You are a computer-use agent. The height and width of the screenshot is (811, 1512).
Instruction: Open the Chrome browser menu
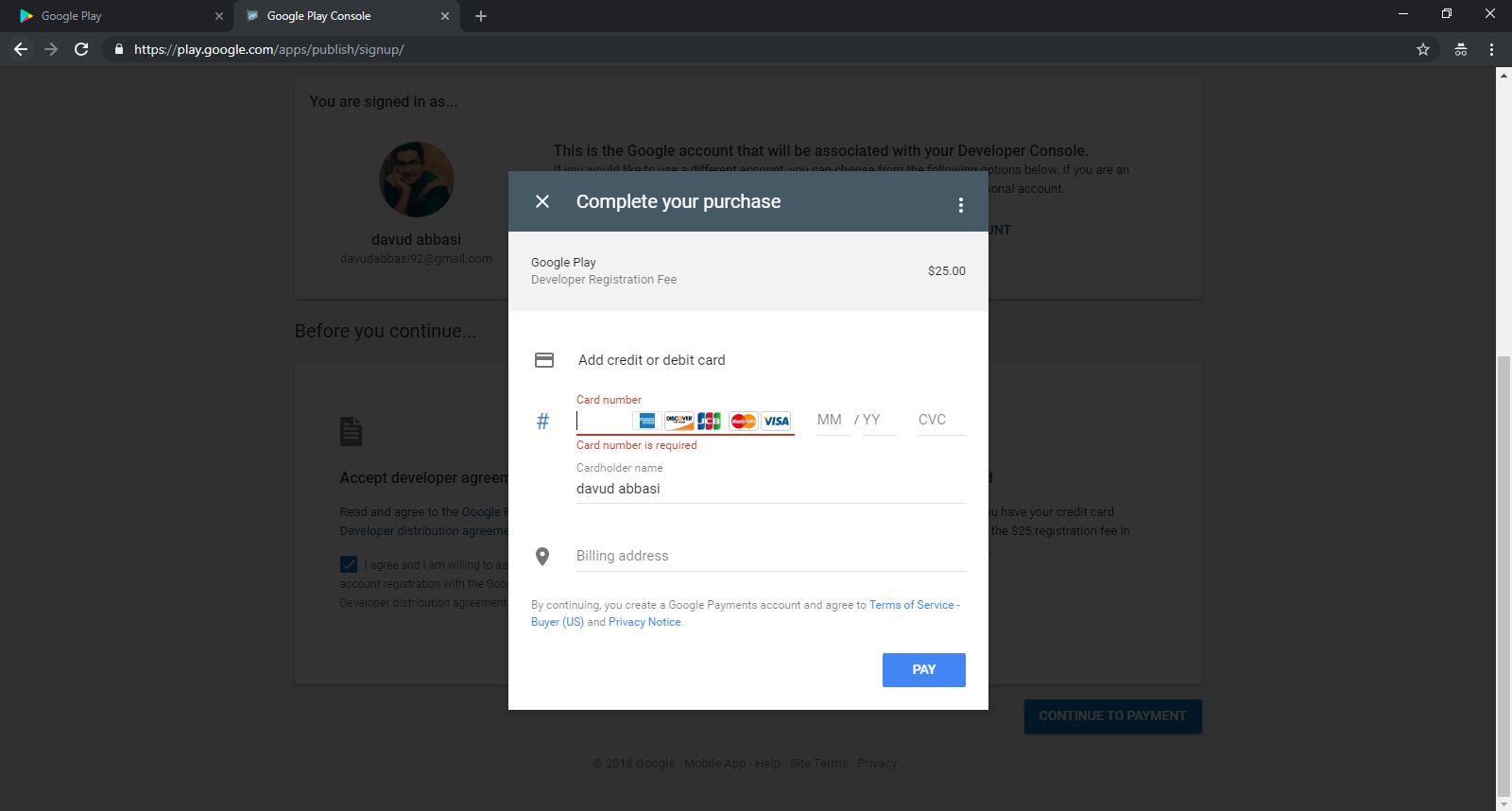1492,49
